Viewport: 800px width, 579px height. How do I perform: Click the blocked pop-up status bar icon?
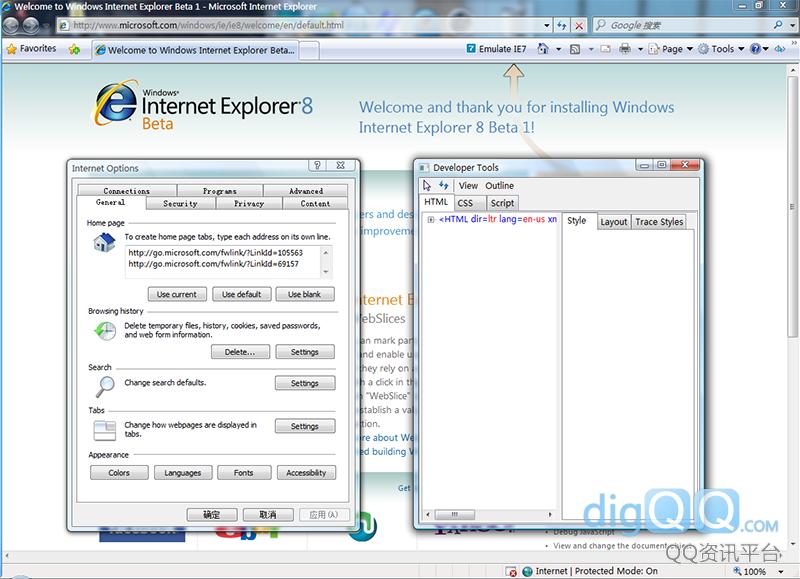[x=511, y=571]
